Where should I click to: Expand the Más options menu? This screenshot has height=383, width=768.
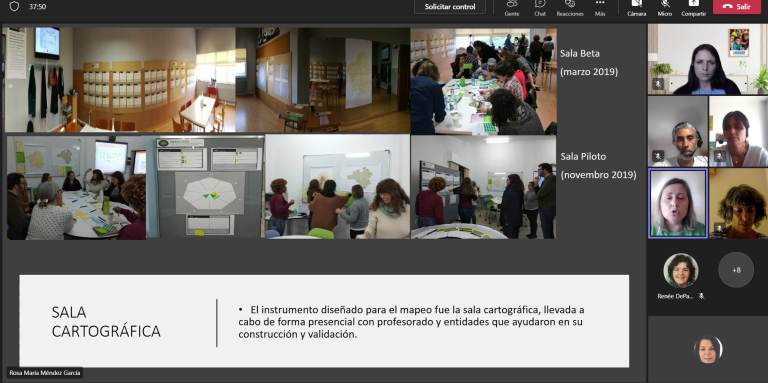[x=600, y=8]
